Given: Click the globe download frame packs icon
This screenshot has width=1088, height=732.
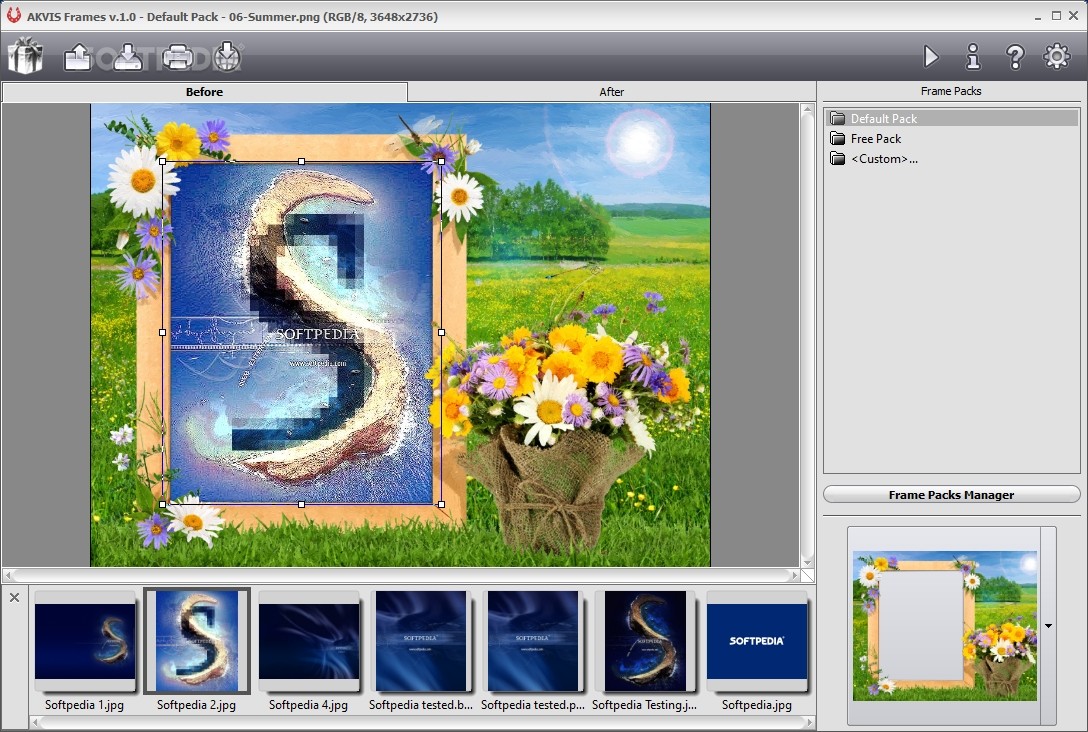Looking at the screenshot, I should (227, 57).
